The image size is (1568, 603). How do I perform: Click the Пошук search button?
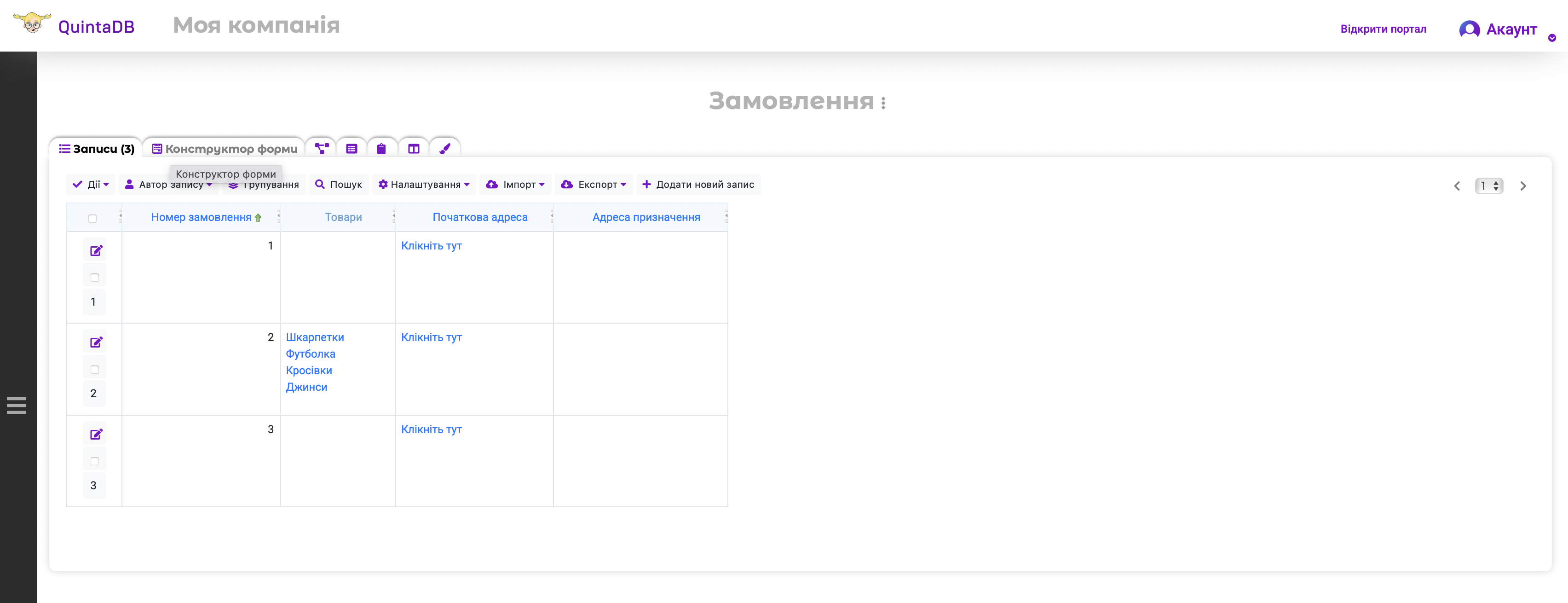point(339,185)
